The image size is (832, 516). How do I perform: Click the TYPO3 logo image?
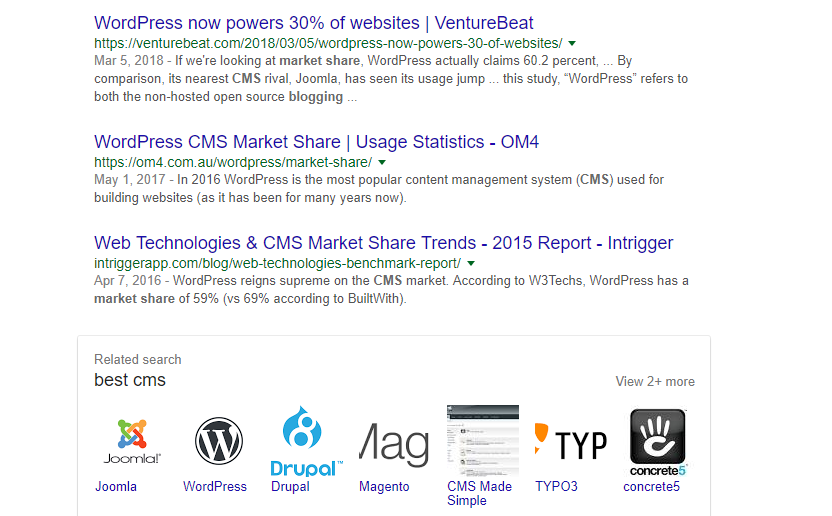click(570, 441)
